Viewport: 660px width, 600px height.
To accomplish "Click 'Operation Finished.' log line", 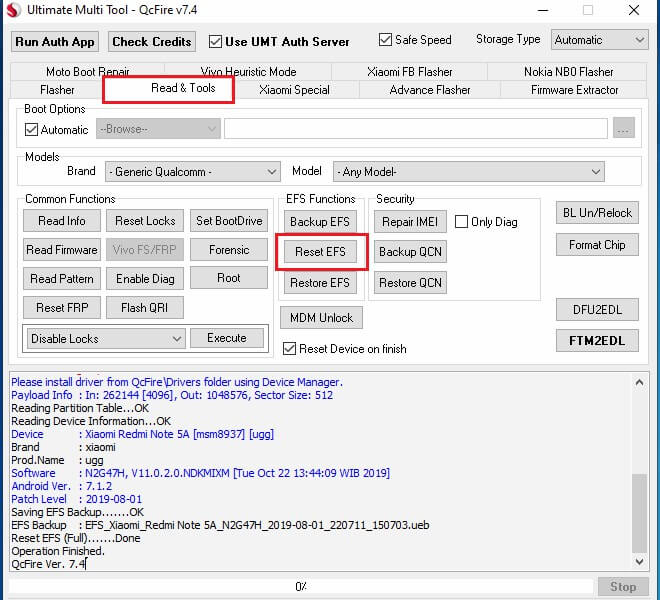I will coord(58,551).
